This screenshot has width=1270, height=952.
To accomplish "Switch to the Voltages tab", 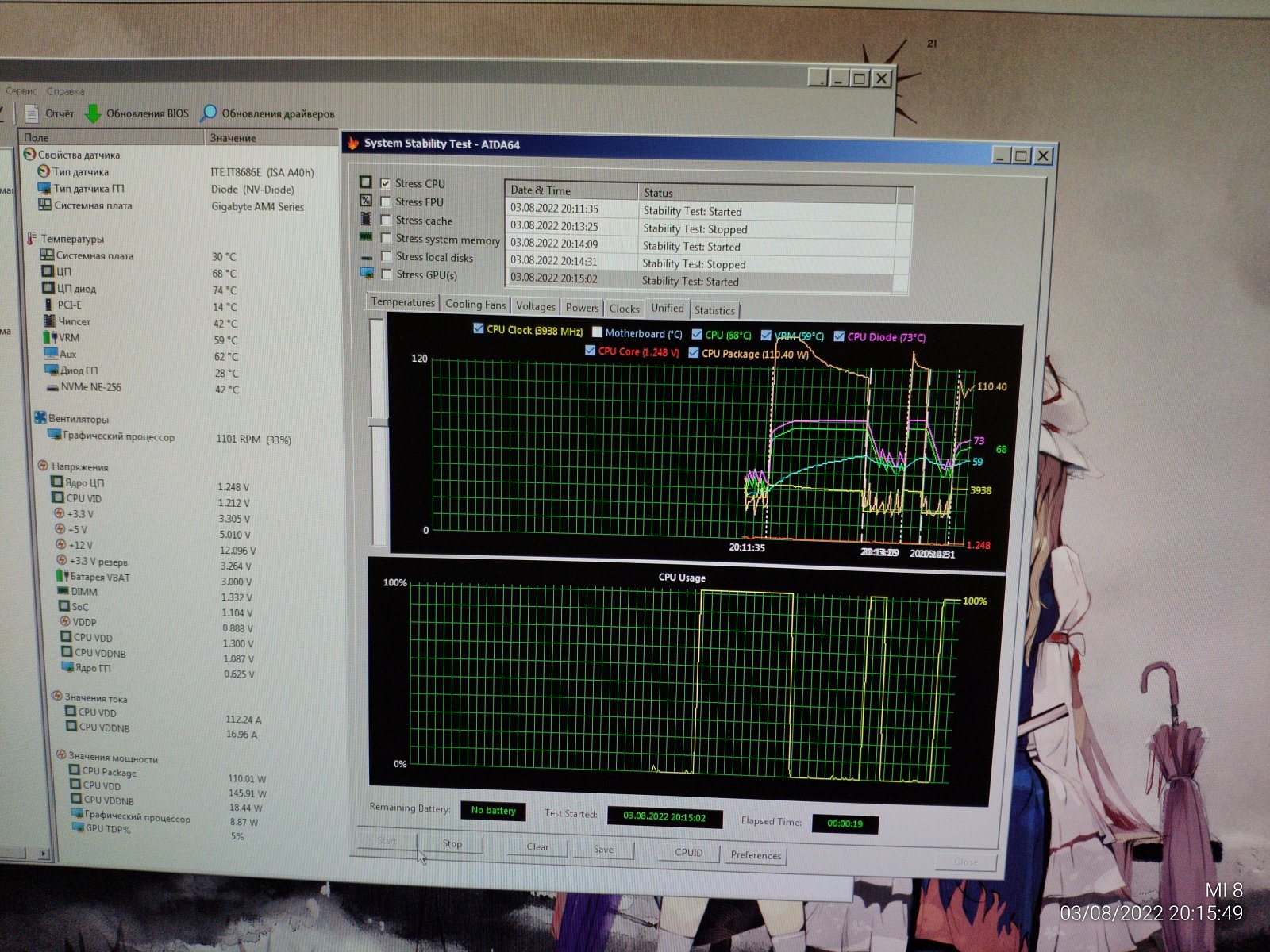I will (536, 306).
